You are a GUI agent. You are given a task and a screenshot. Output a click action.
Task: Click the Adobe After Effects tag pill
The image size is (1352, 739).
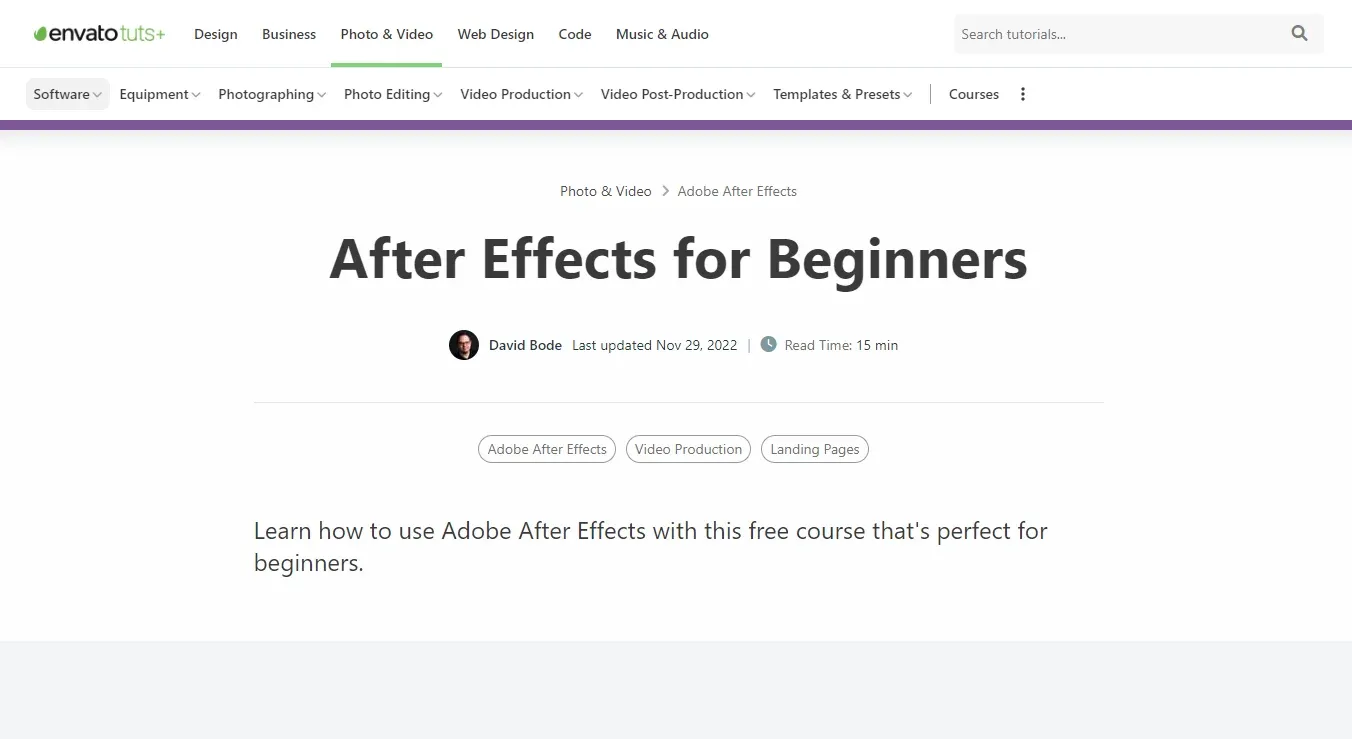547,449
